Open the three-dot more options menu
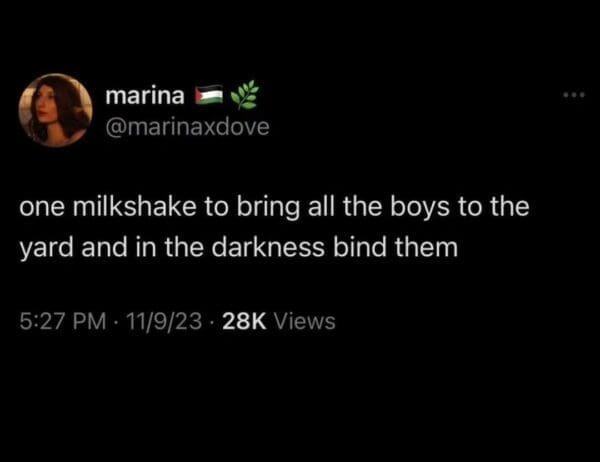This screenshot has width=600, height=462. click(x=574, y=94)
